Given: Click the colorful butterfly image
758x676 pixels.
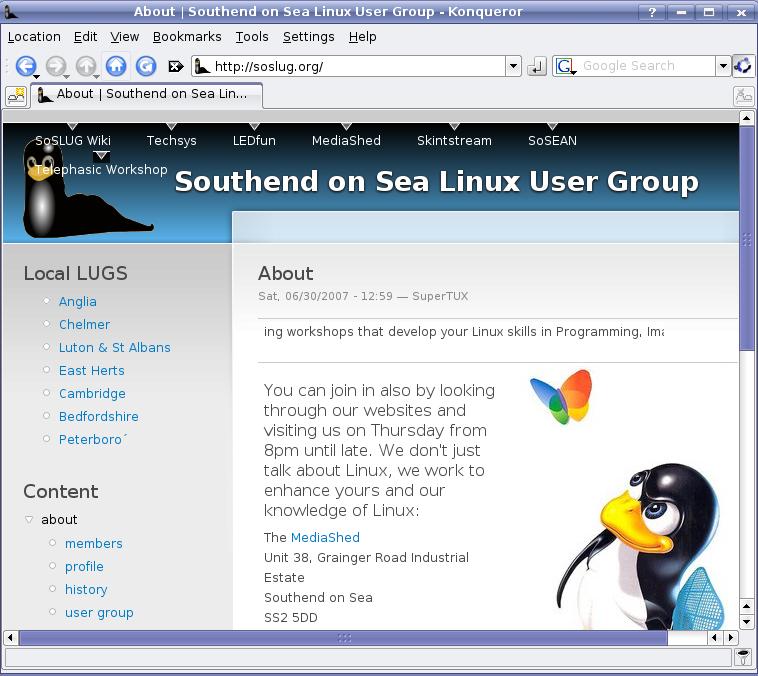Looking at the screenshot, I should [562, 397].
